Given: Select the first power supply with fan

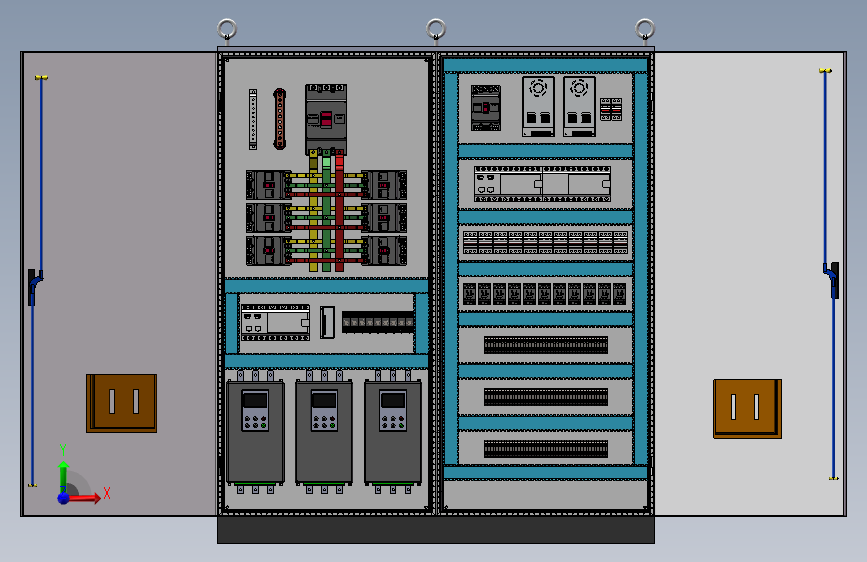Looking at the screenshot, I should (539, 107).
